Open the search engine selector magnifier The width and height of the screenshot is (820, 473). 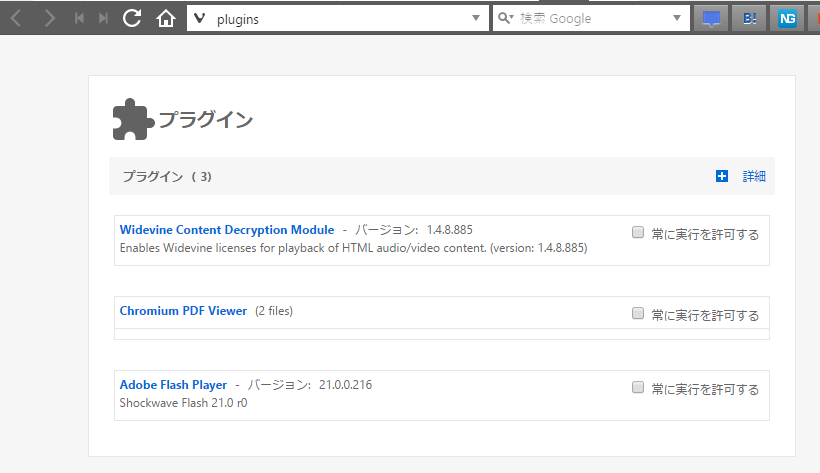click(x=505, y=18)
